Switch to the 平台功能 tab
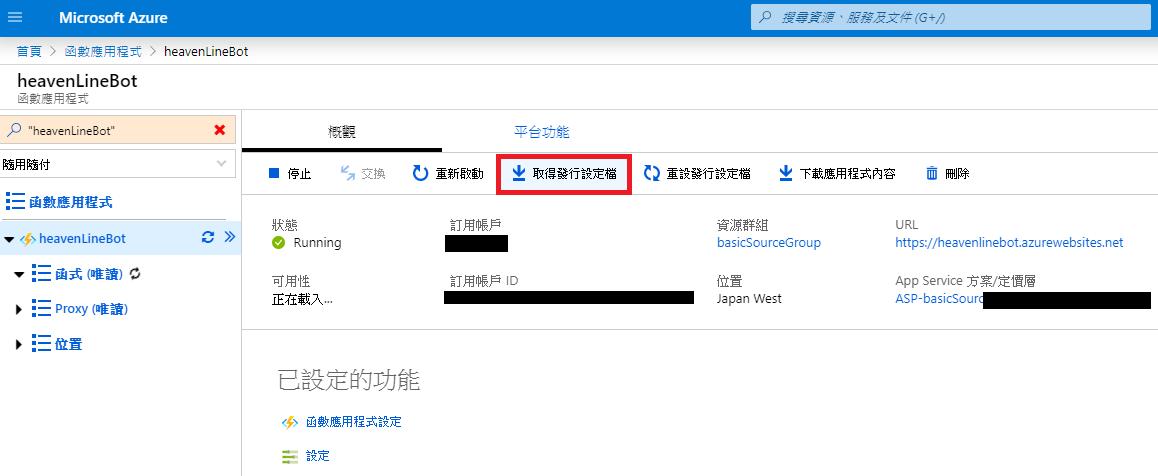The image size is (1158, 476). point(541,132)
